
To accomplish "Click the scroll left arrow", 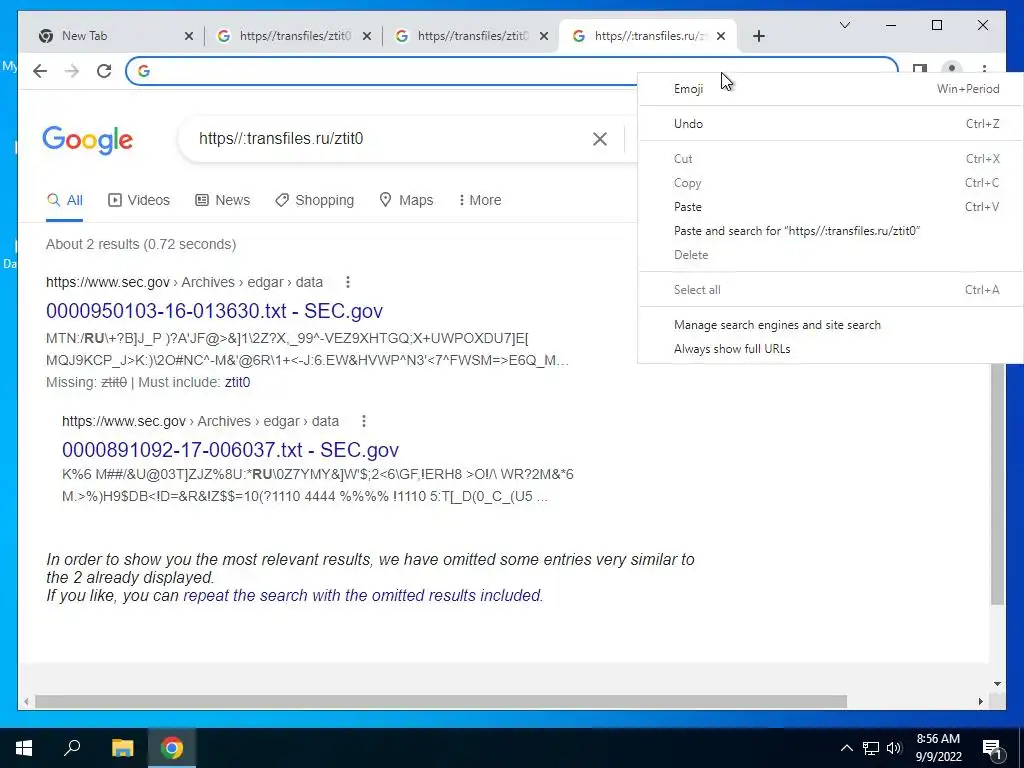I will click(25, 702).
